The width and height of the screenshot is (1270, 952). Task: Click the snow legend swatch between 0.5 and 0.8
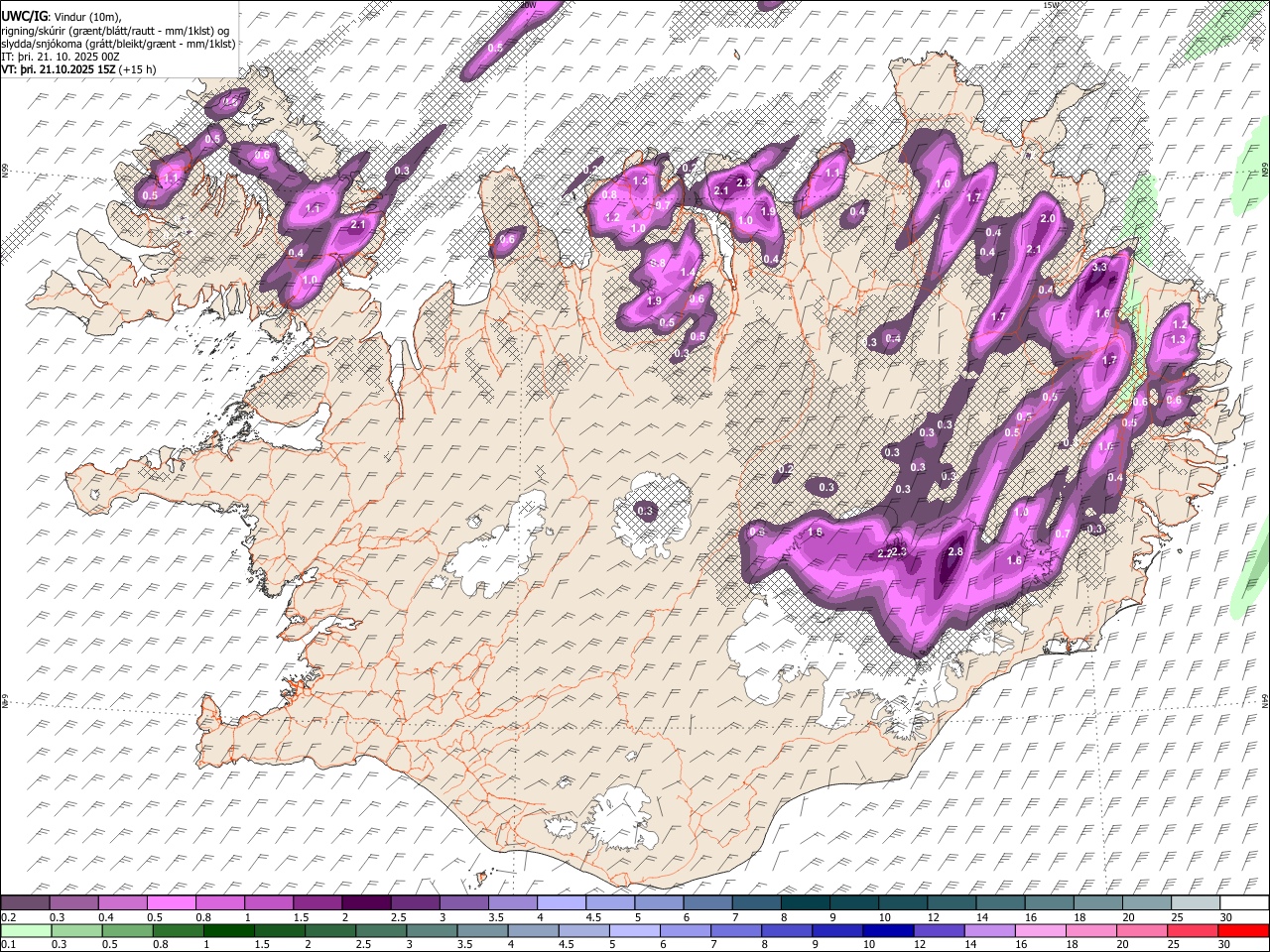click(x=172, y=903)
